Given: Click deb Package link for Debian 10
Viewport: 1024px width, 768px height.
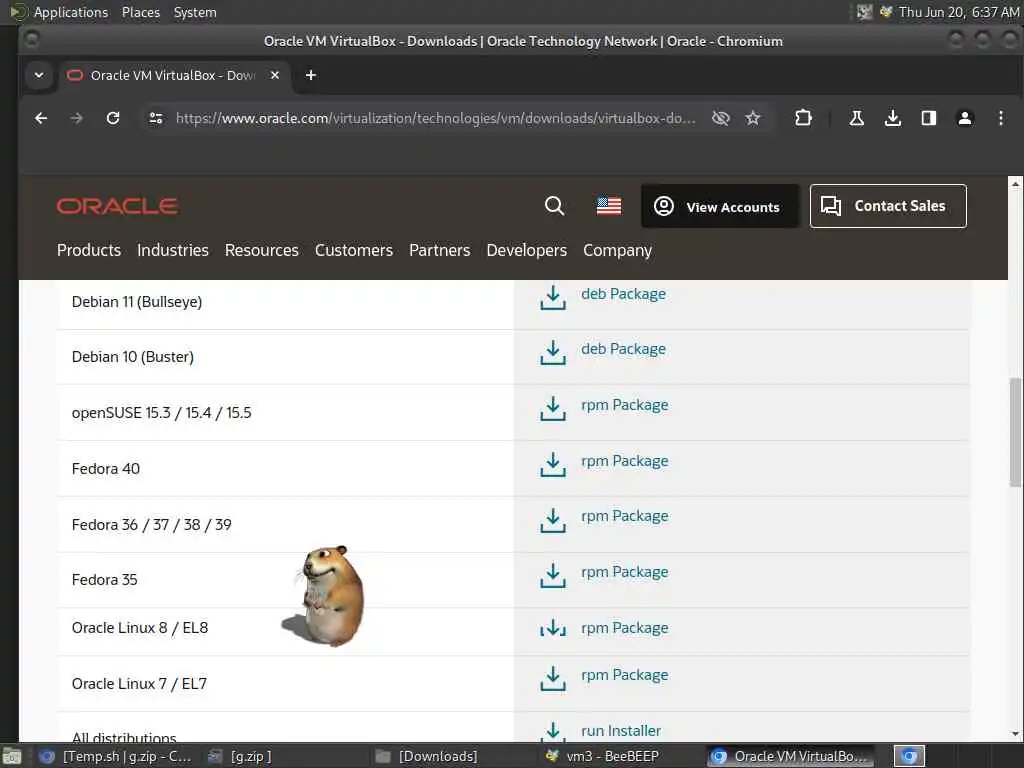Looking at the screenshot, I should 624,349.
